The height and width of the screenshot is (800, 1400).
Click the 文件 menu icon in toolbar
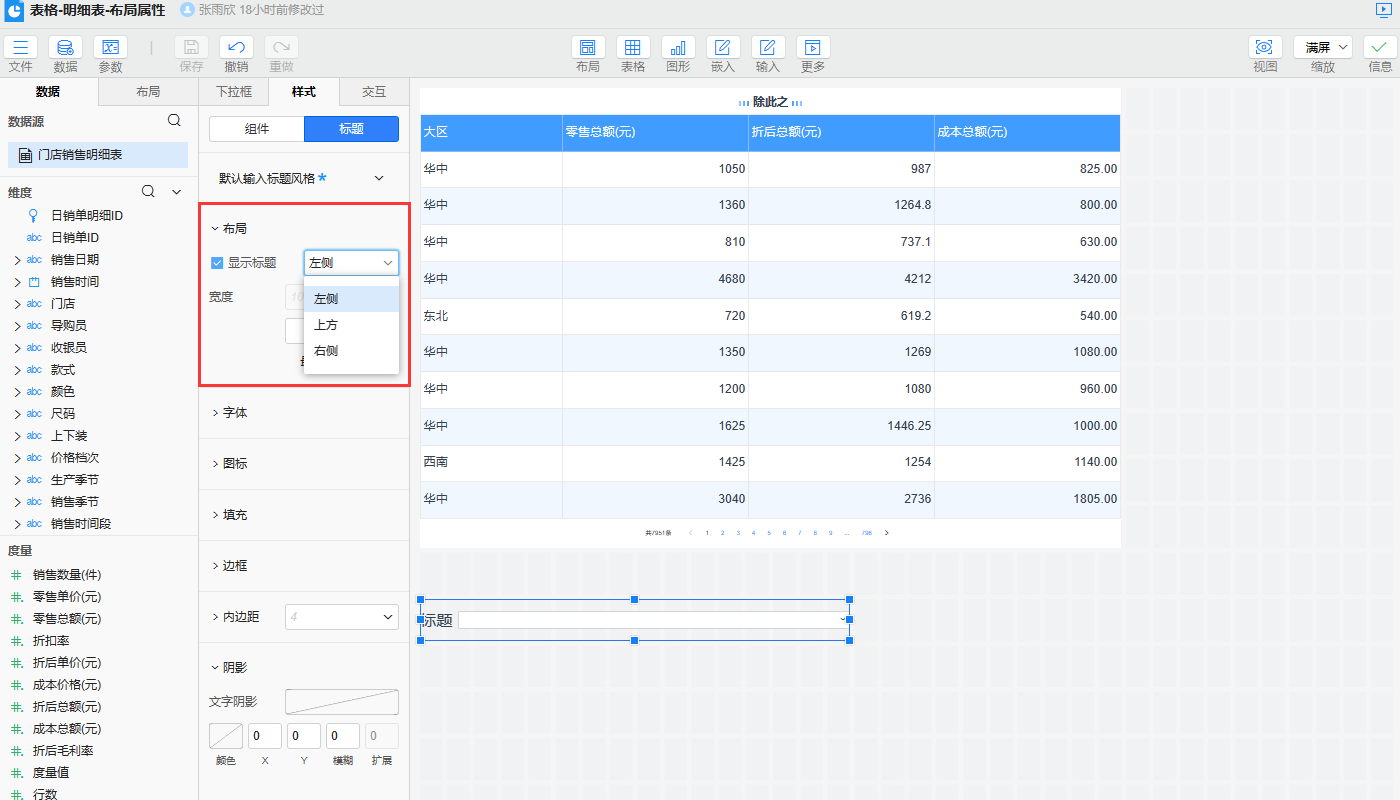pos(21,48)
